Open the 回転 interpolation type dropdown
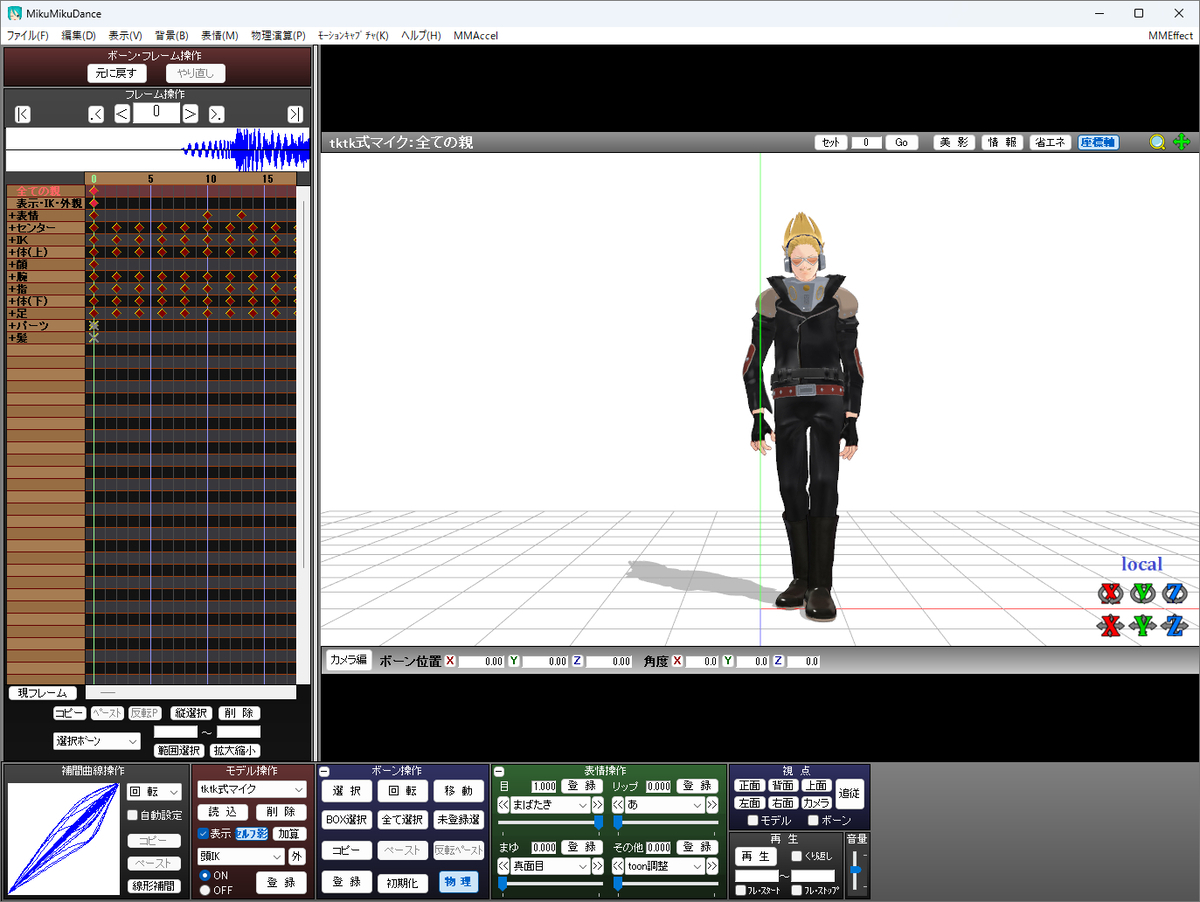This screenshot has width=1200, height=902. [x=154, y=792]
